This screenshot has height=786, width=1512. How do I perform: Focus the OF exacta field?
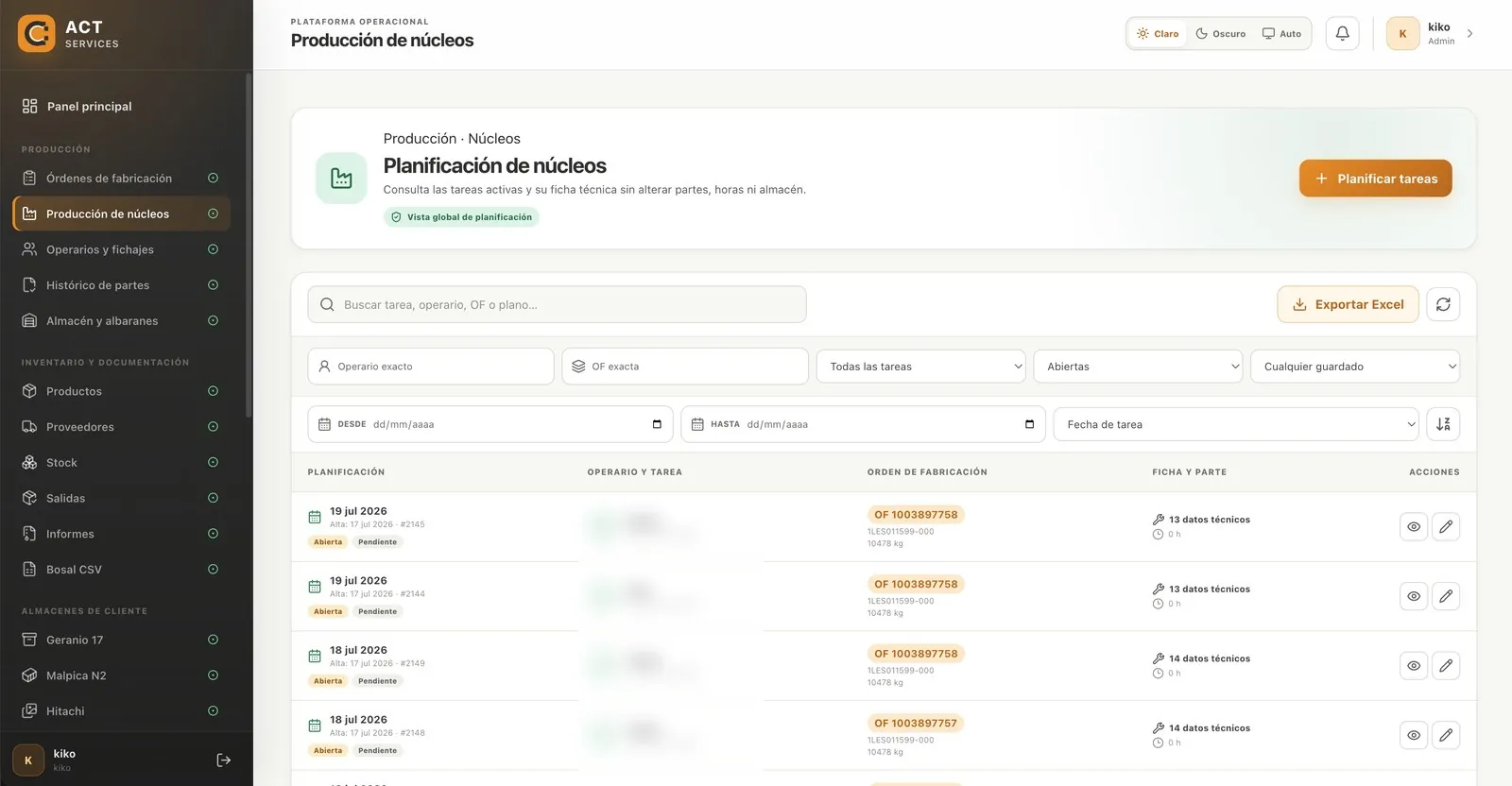[685, 367]
